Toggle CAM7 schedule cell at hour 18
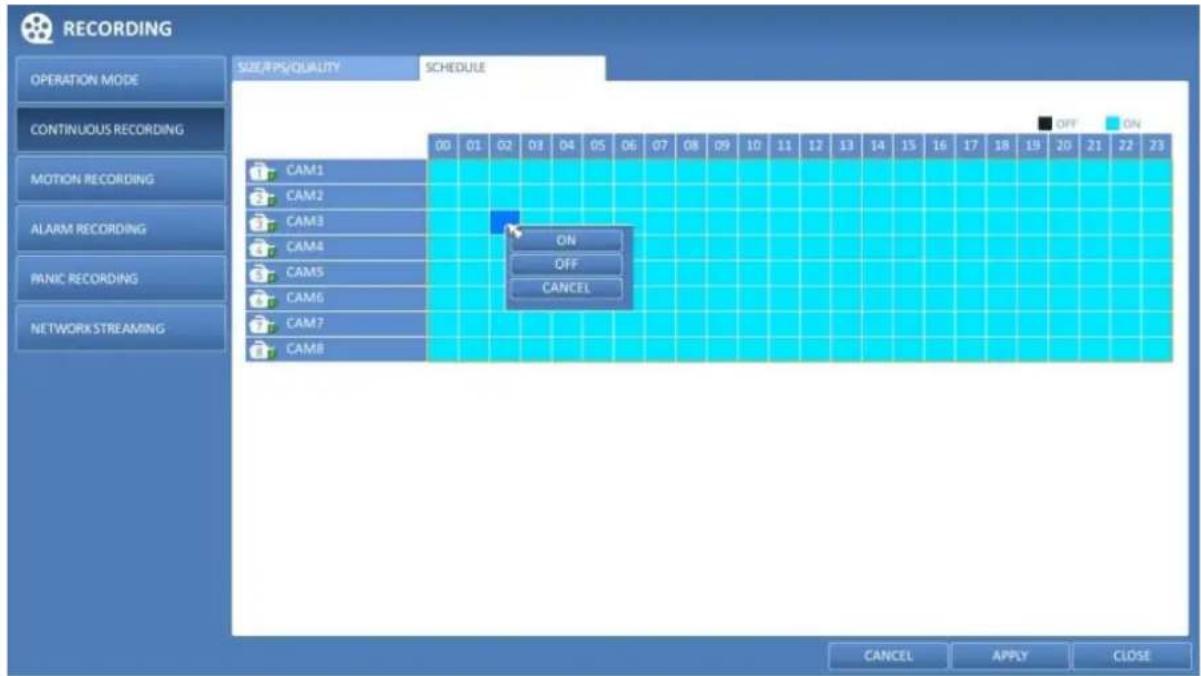This screenshot has width=1201, height=676. 1002,324
